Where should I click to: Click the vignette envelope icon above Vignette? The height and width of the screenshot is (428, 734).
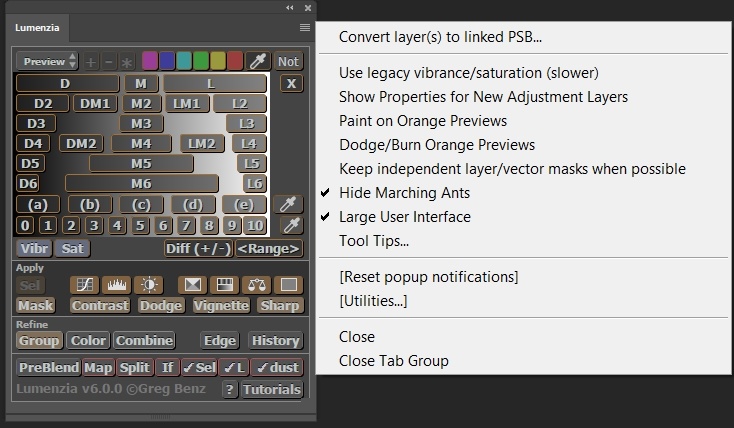point(192,285)
